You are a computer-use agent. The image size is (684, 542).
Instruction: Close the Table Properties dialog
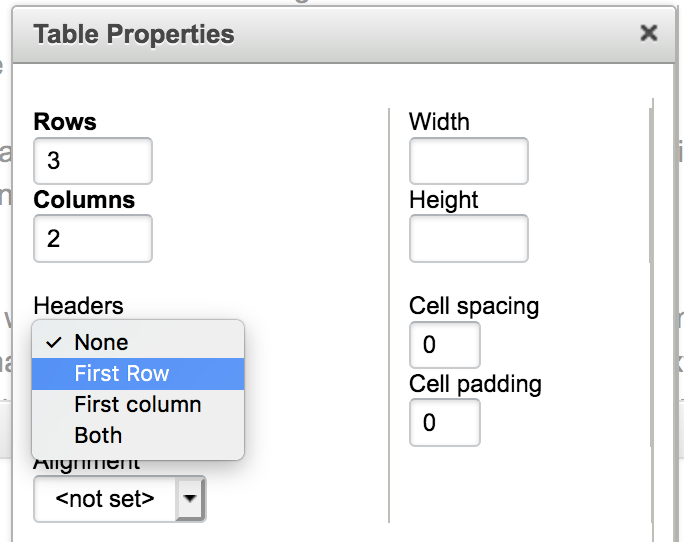pos(649,33)
